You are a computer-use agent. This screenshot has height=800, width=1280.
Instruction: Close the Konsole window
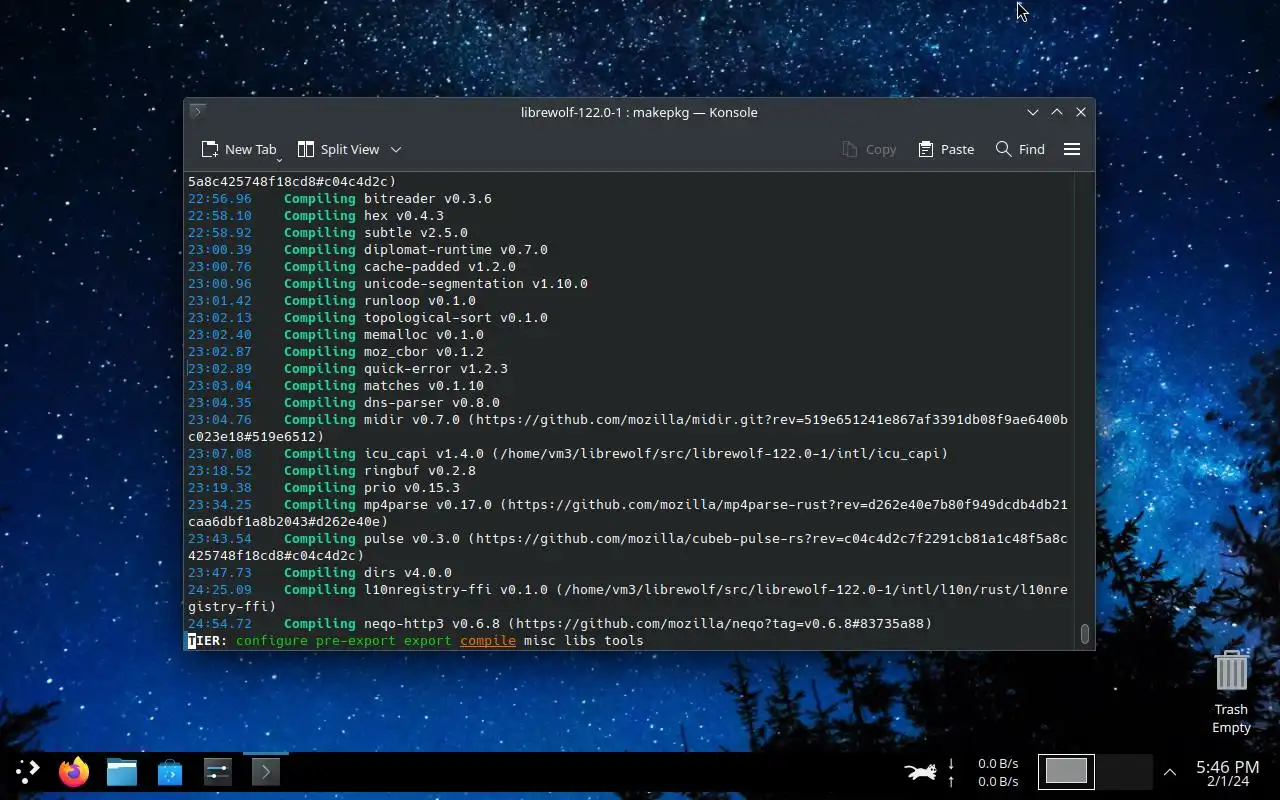click(x=1081, y=112)
